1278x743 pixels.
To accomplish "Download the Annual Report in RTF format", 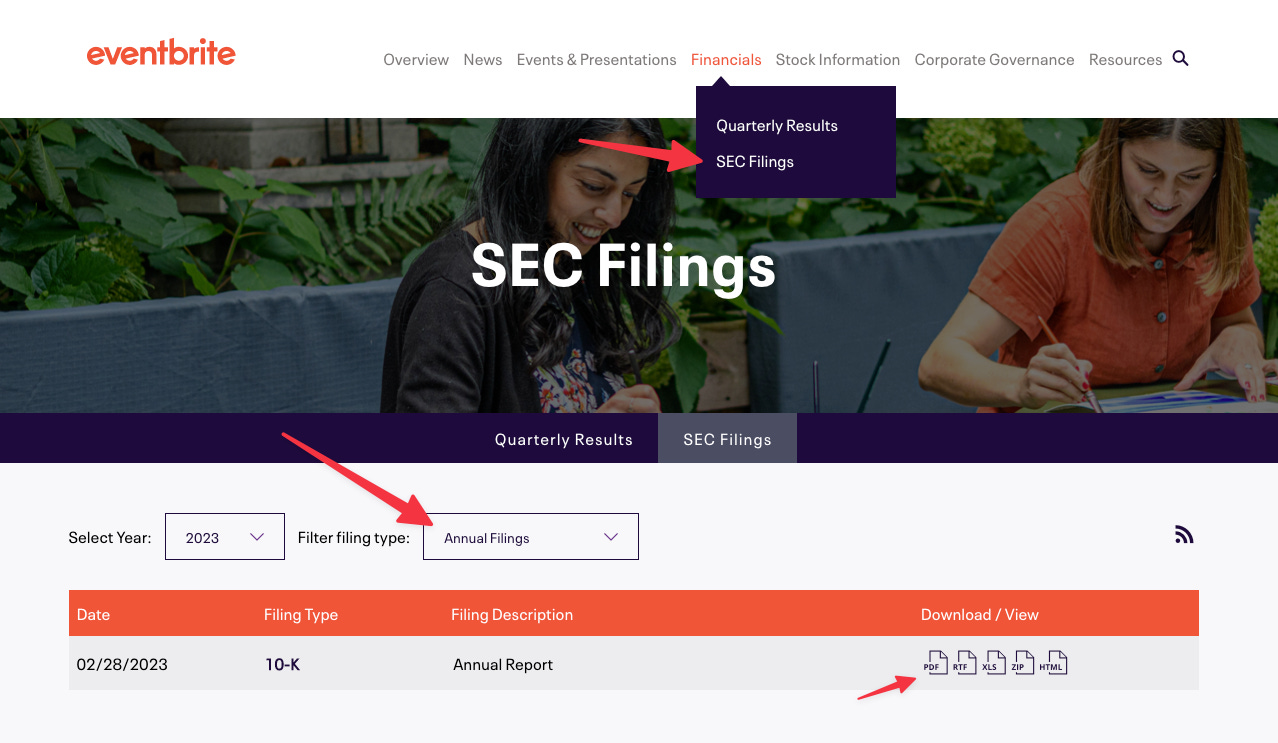I will point(965,662).
